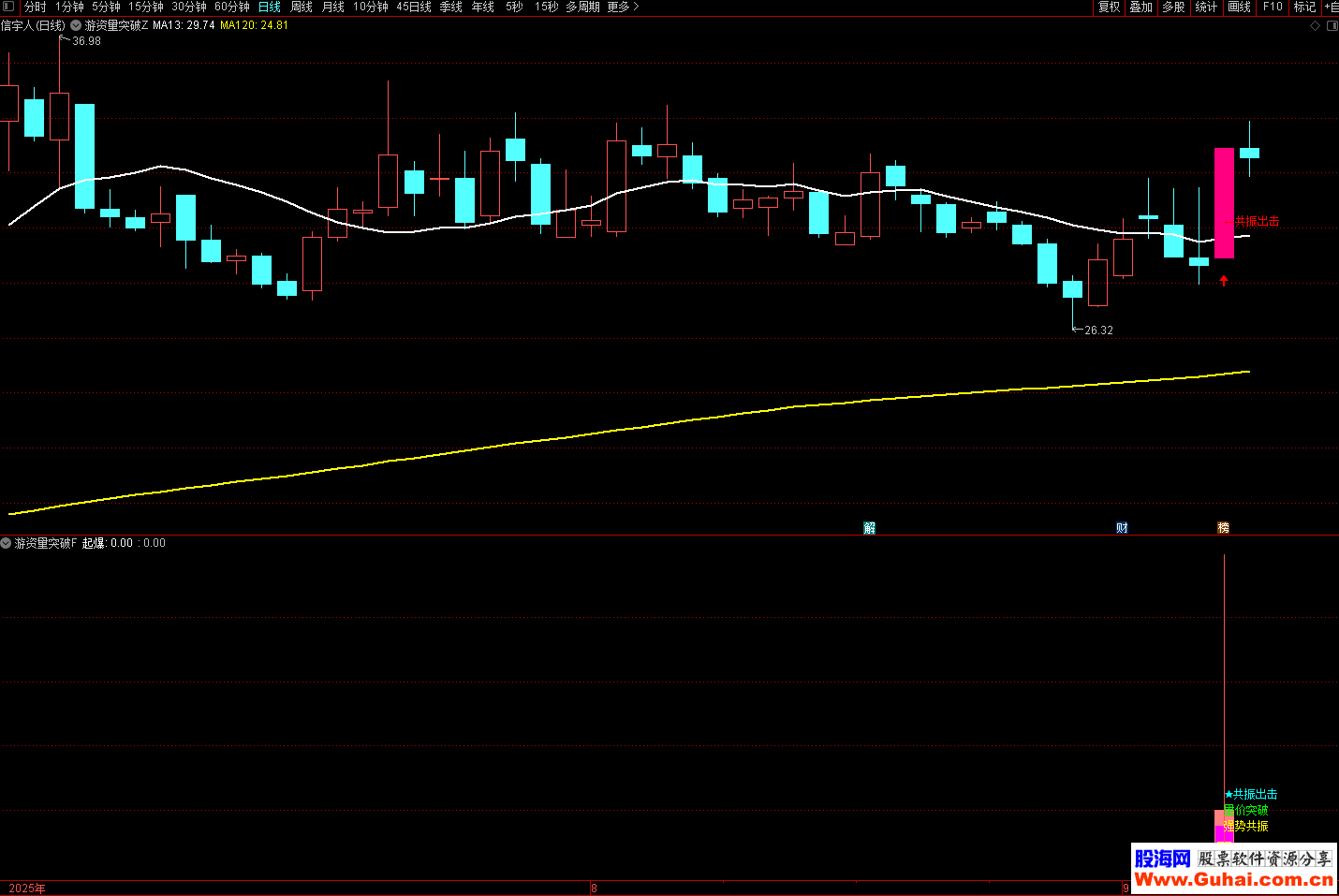Viewport: 1339px width, 896px height.
Task: Click the yellow 强势共振 sub-chart label
Action: click(1246, 826)
